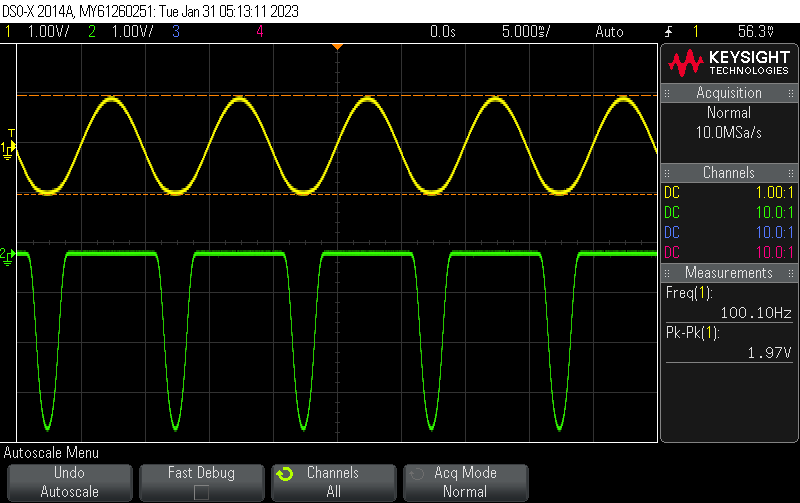Viewport: 800px width, 503px height.
Task: Click the channel 2 ground level marker
Action: 8,256
